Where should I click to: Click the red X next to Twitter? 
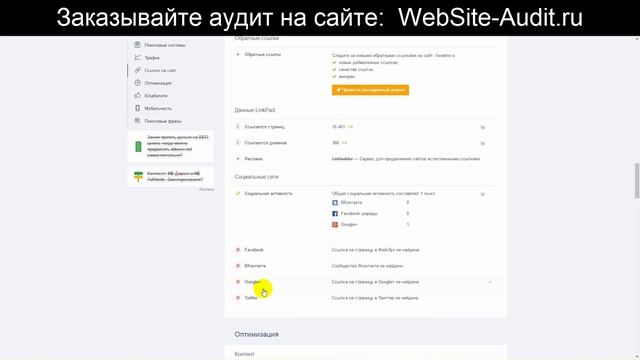click(238, 298)
